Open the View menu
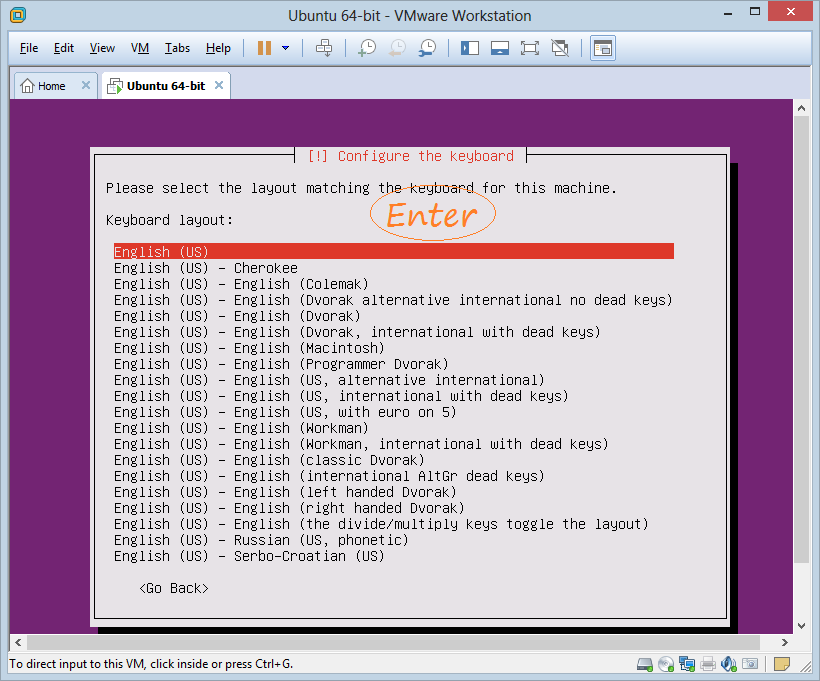Screen dimensions: 820x681 pyautogui.click(x=102, y=48)
